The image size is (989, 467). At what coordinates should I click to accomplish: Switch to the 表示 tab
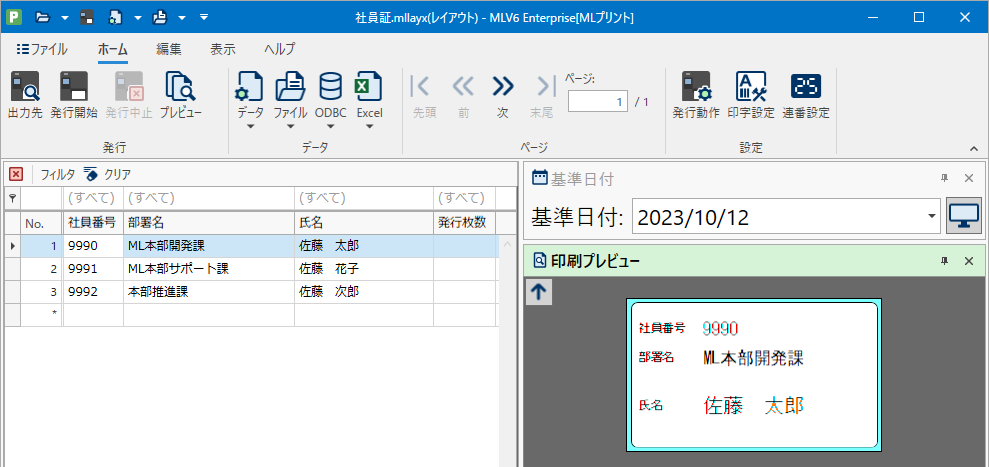[x=223, y=49]
